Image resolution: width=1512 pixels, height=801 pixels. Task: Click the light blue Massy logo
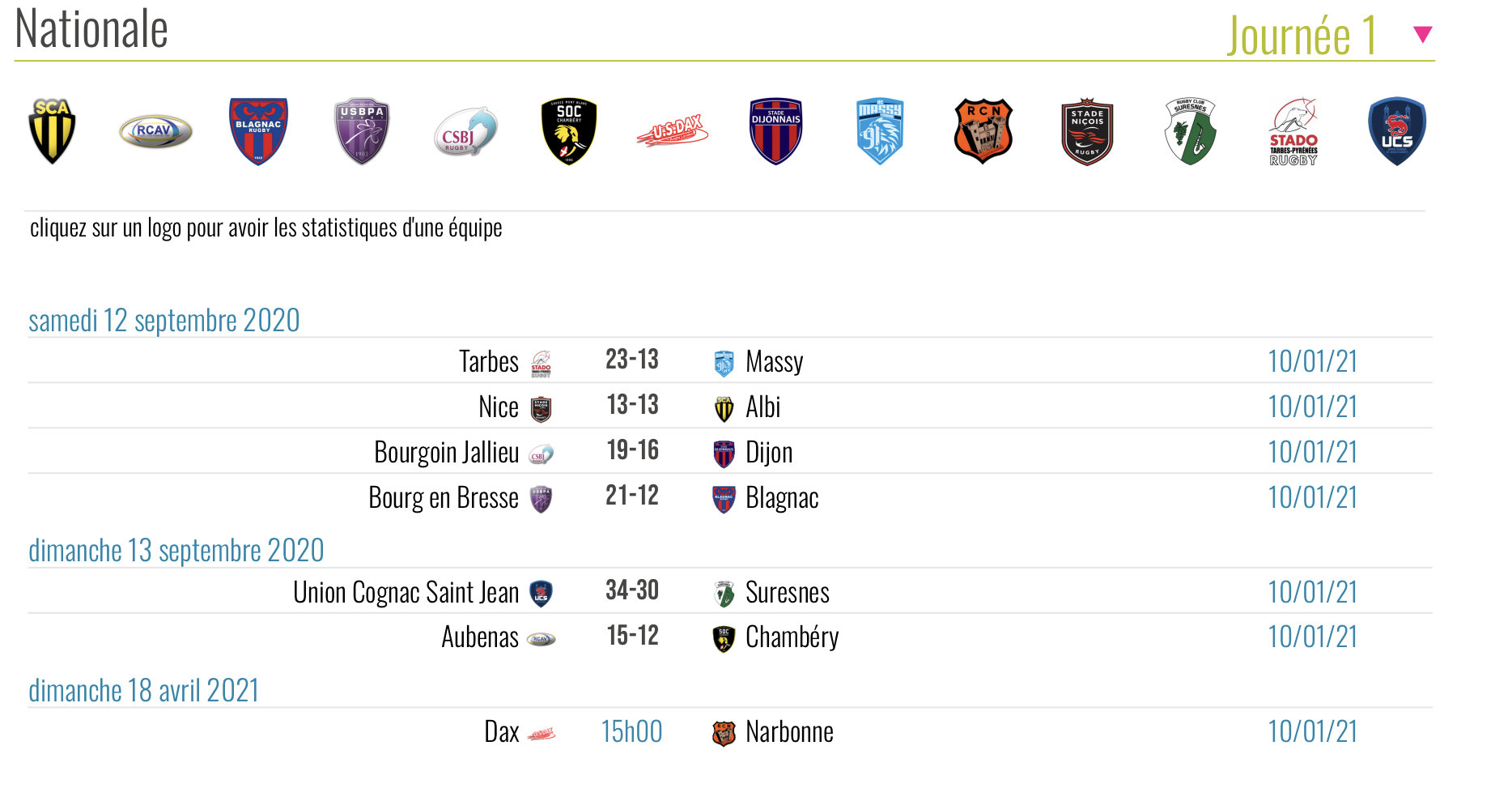(880, 130)
